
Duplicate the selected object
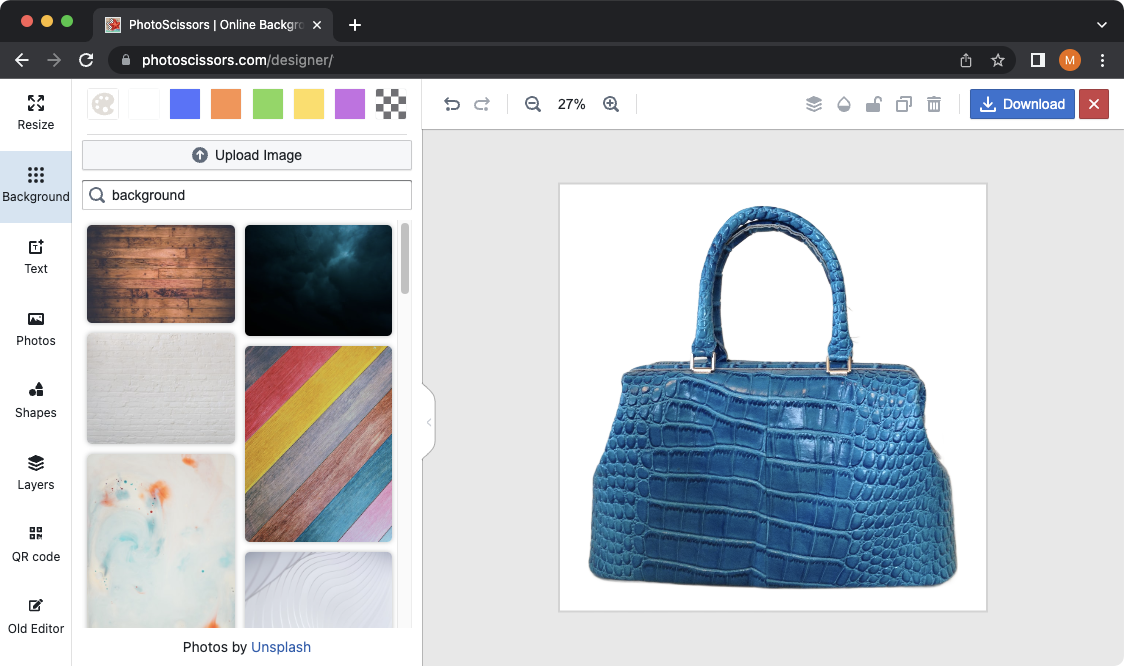[x=903, y=104]
